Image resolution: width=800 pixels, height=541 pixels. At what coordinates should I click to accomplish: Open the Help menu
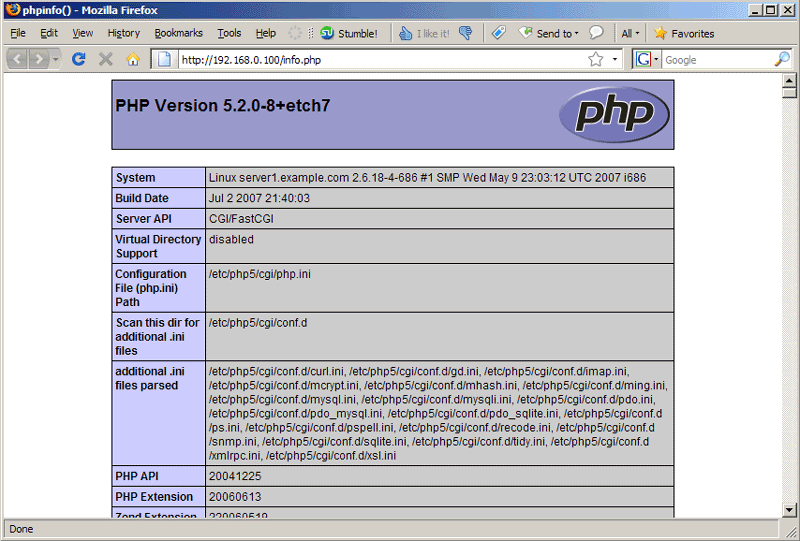[266, 33]
